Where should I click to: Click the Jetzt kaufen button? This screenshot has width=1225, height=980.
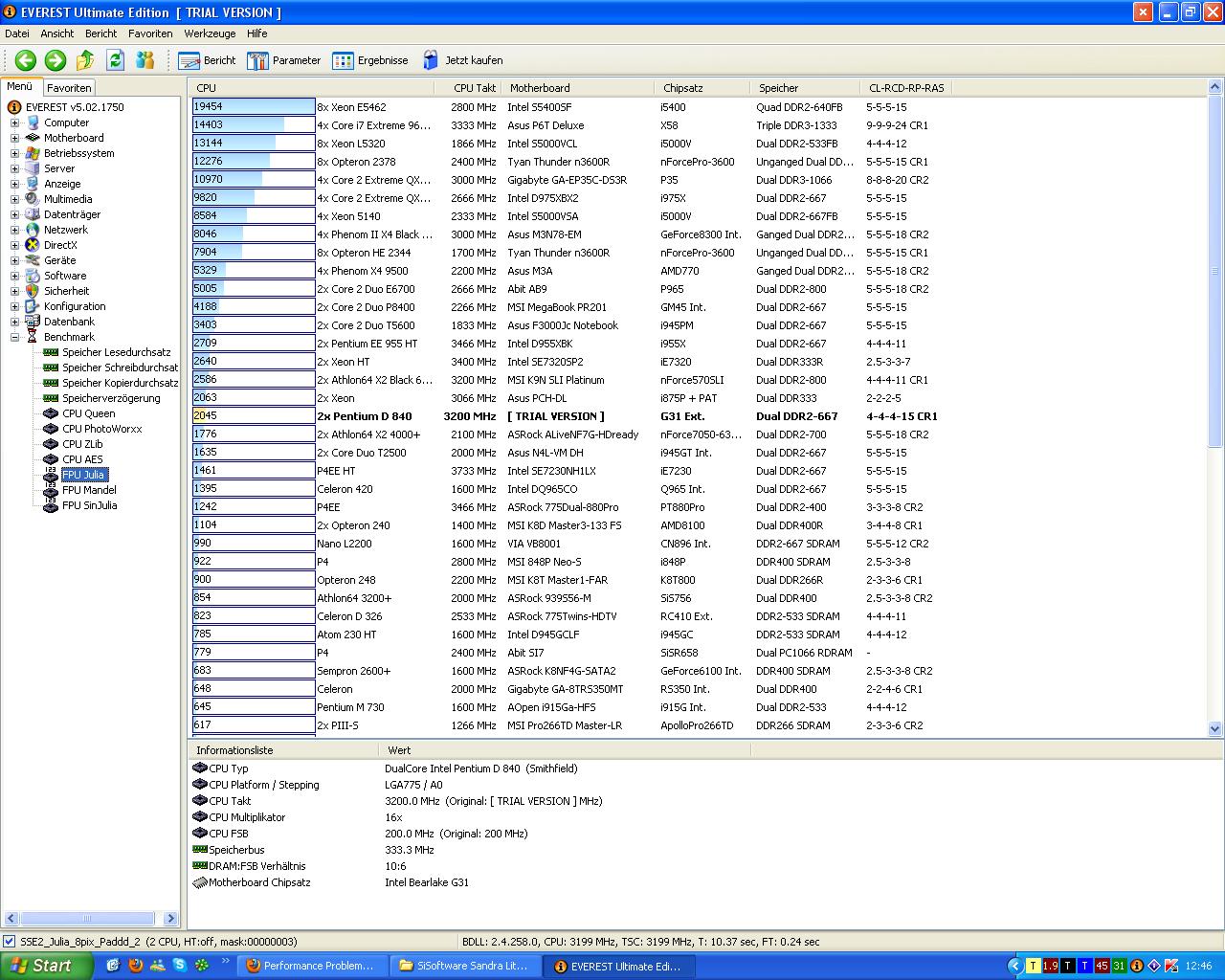[x=462, y=60]
